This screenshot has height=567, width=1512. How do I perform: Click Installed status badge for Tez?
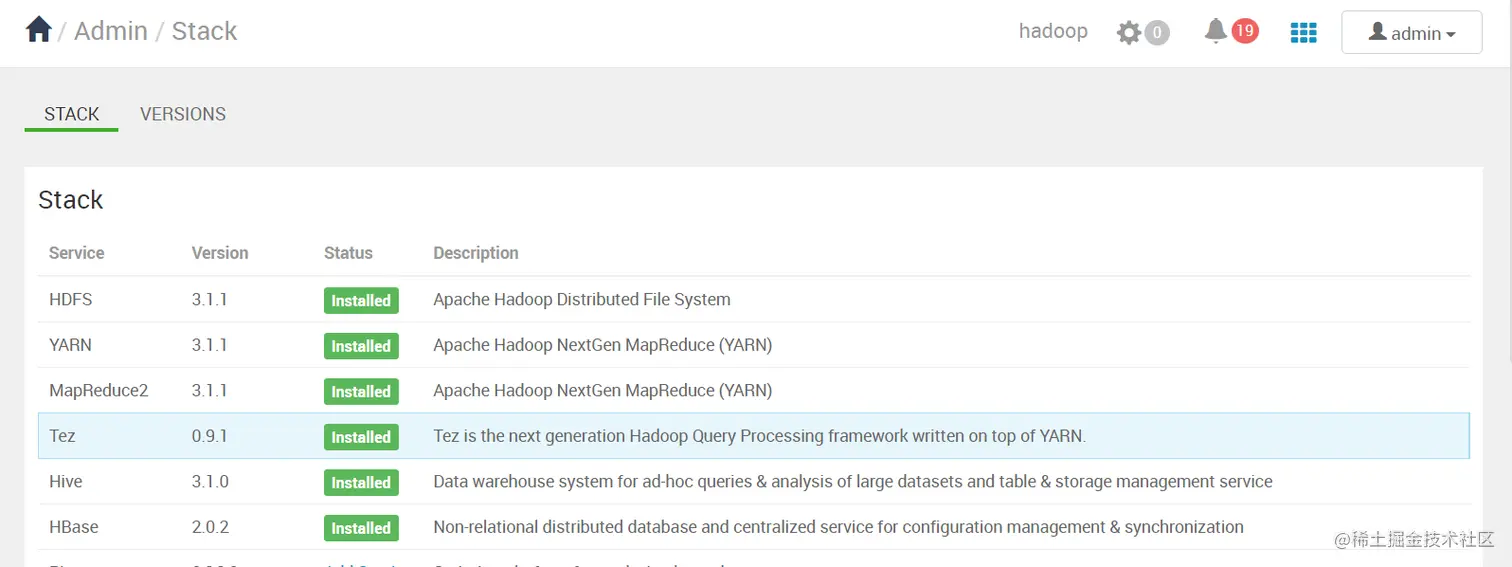coord(361,437)
